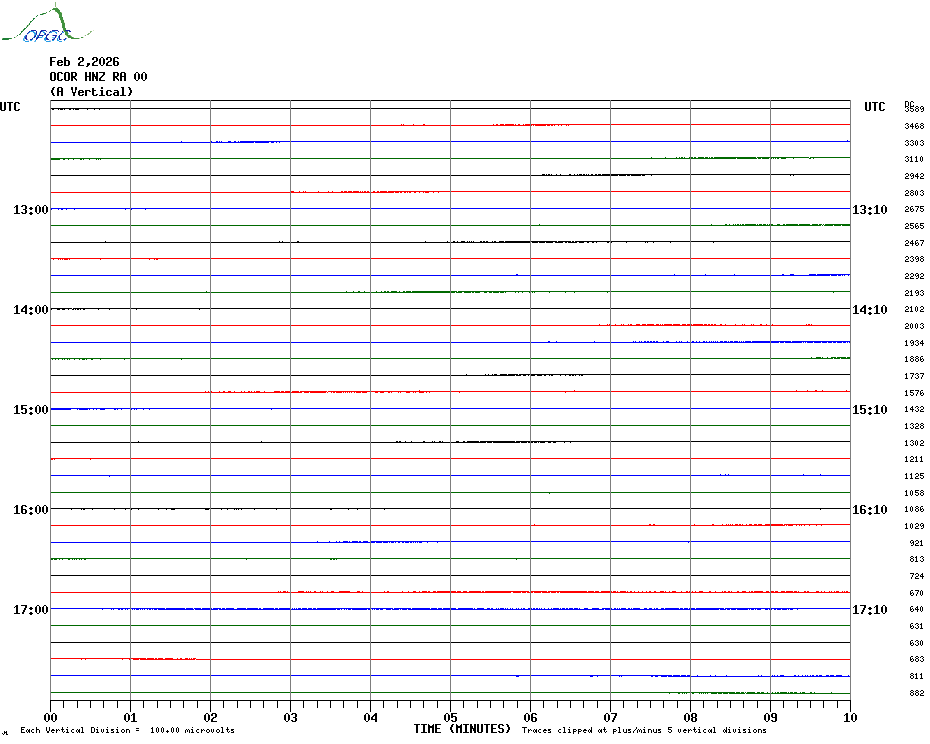Screen dimensions: 930x744
Task: Click the 10 minute tick label
Action: click(x=849, y=717)
